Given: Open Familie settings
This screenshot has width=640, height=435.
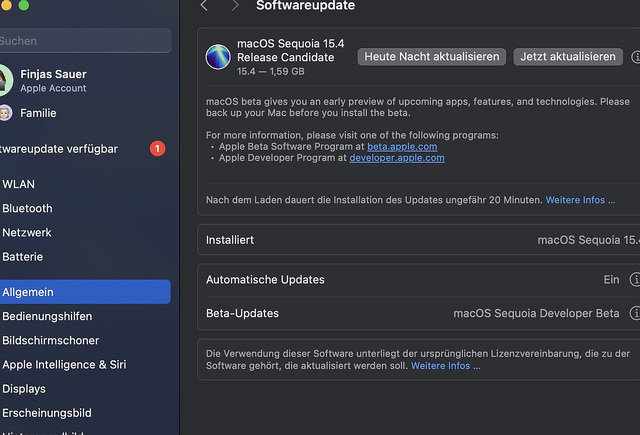Looking at the screenshot, I should click(38, 113).
